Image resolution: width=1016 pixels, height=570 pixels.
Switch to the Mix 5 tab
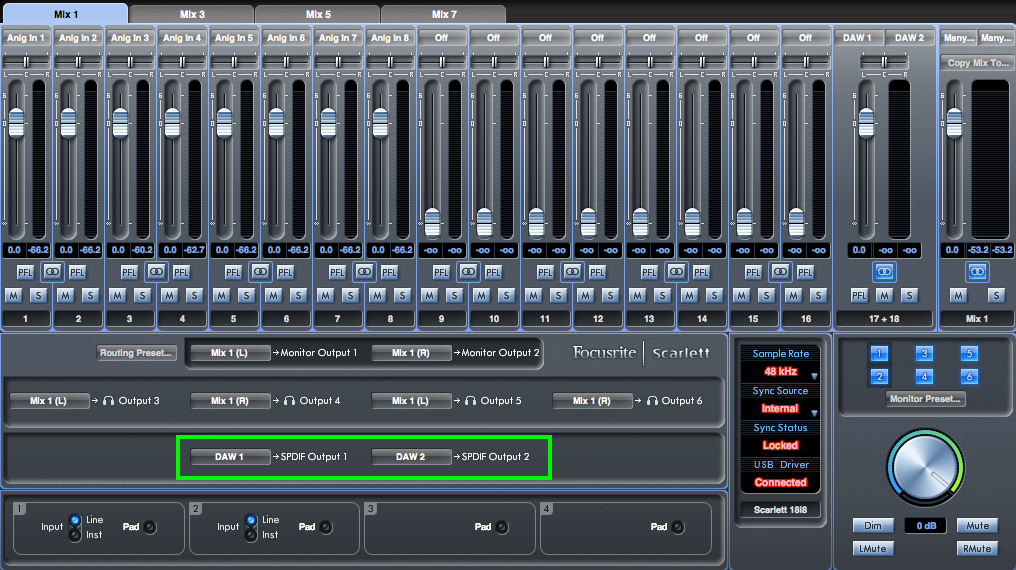click(x=318, y=14)
